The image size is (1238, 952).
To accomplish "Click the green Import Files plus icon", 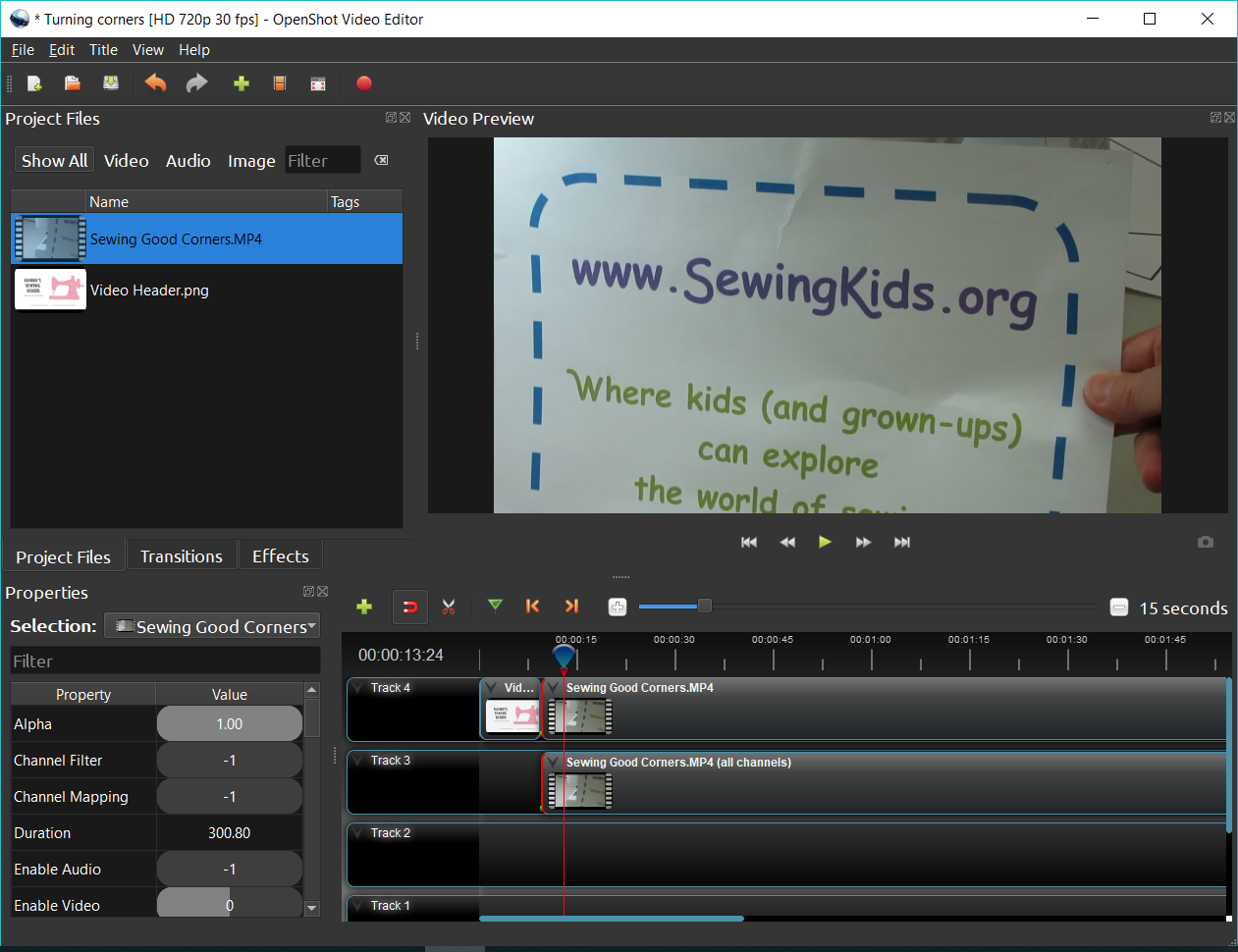I will pyautogui.click(x=242, y=83).
